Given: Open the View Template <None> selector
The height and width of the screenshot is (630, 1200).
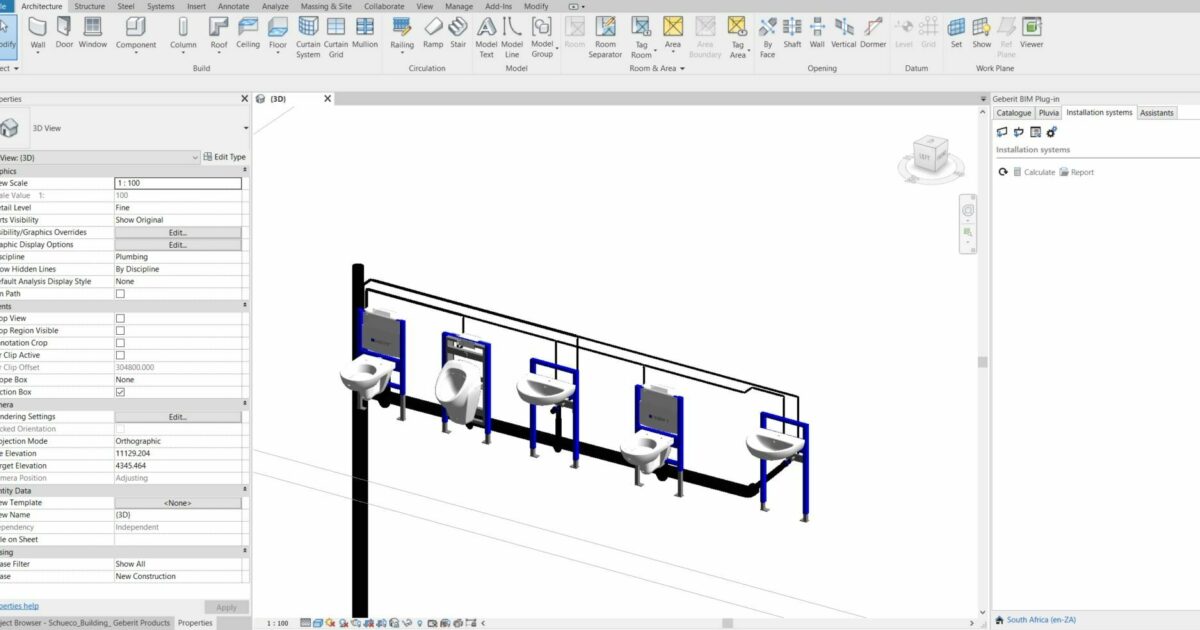Looking at the screenshot, I should 178,502.
